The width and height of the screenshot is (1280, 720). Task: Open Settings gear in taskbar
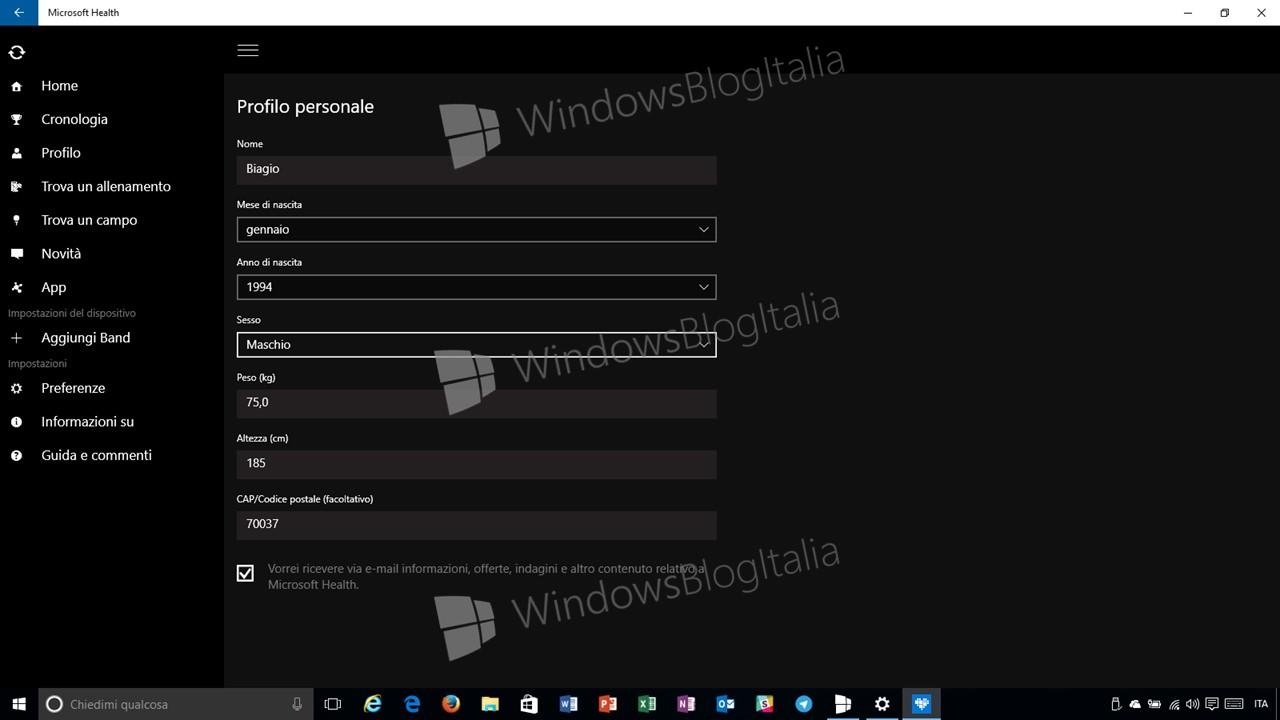[882, 704]
